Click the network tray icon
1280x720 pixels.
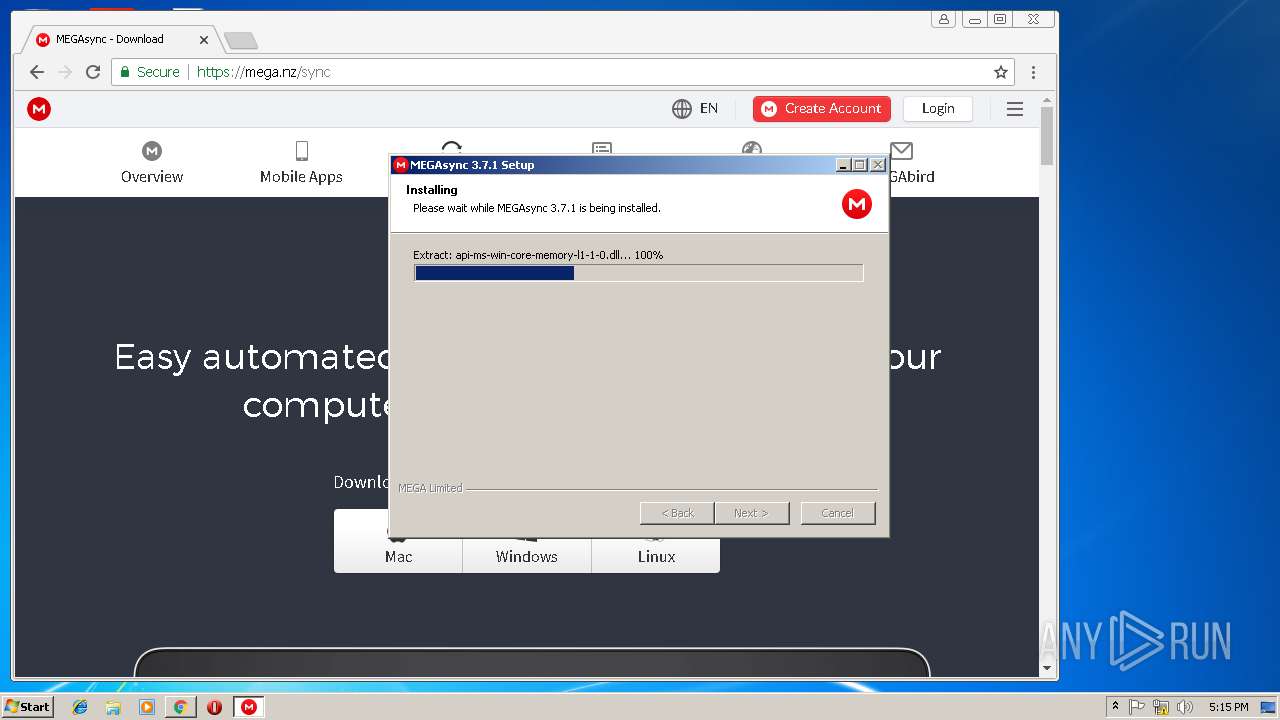(x=1161, y=707)
